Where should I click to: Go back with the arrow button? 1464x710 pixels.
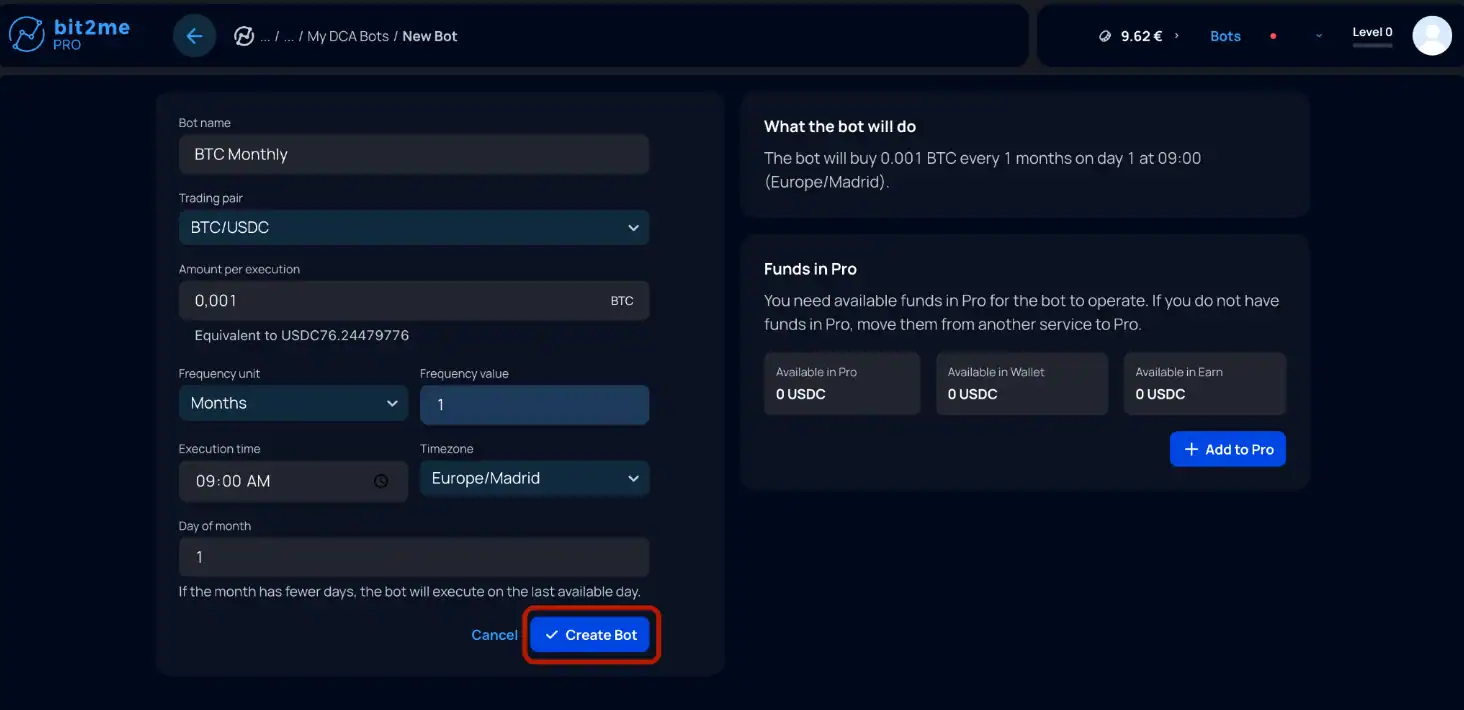pyautogui.click(x=194, y=36)
